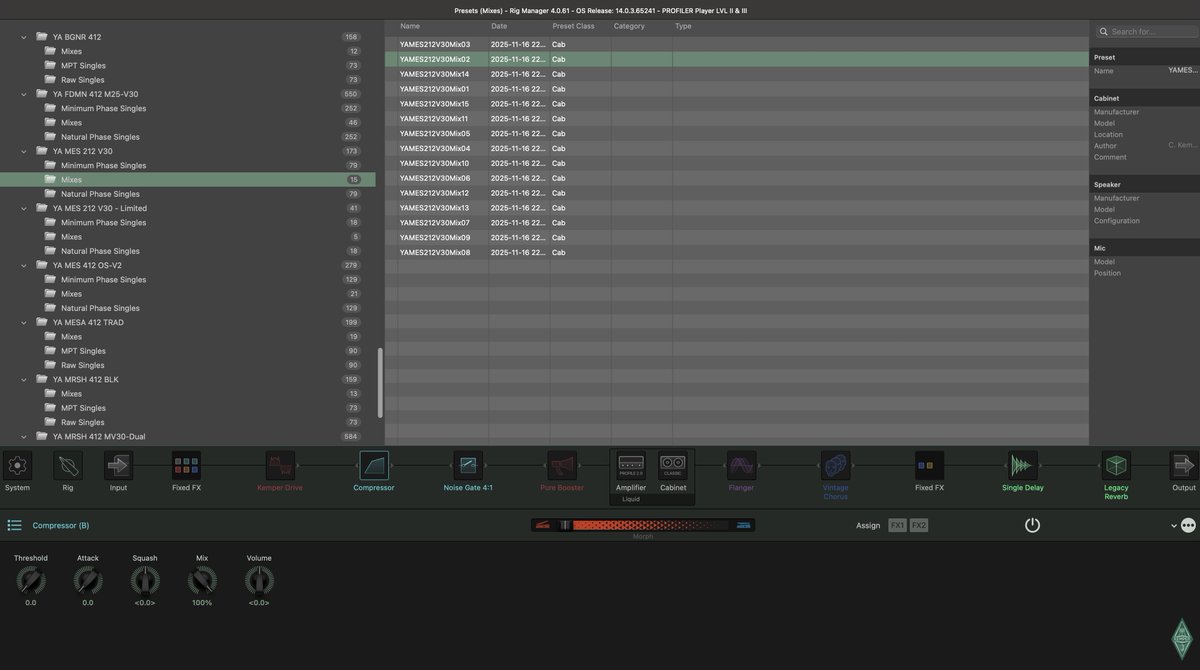
Task: Select the Vintage Chorus effect block
Action: click(x=836, y=465)
